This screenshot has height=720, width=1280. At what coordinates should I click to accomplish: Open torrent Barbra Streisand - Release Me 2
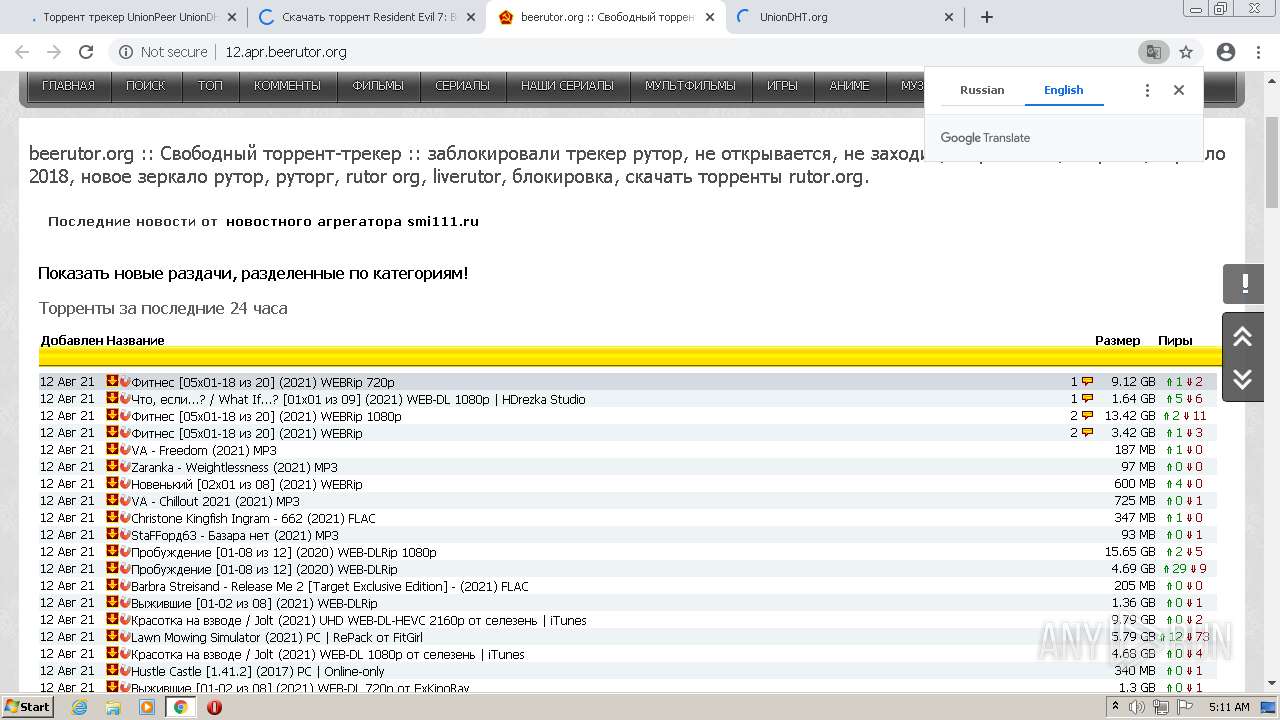pyautogui.click(x=330, y=586)
